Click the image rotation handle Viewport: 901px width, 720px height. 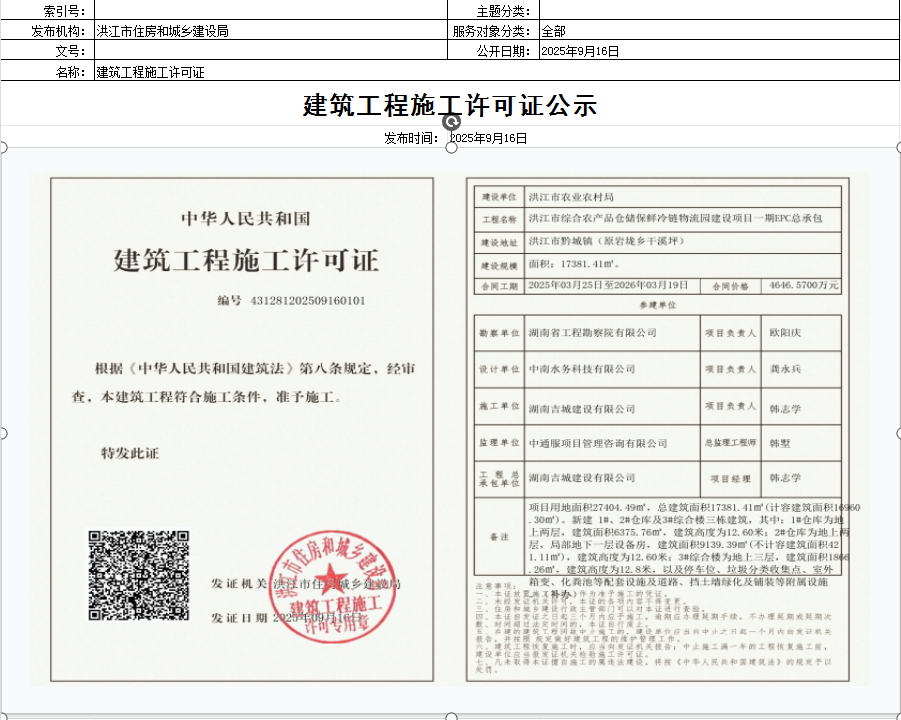click(450, 120)
